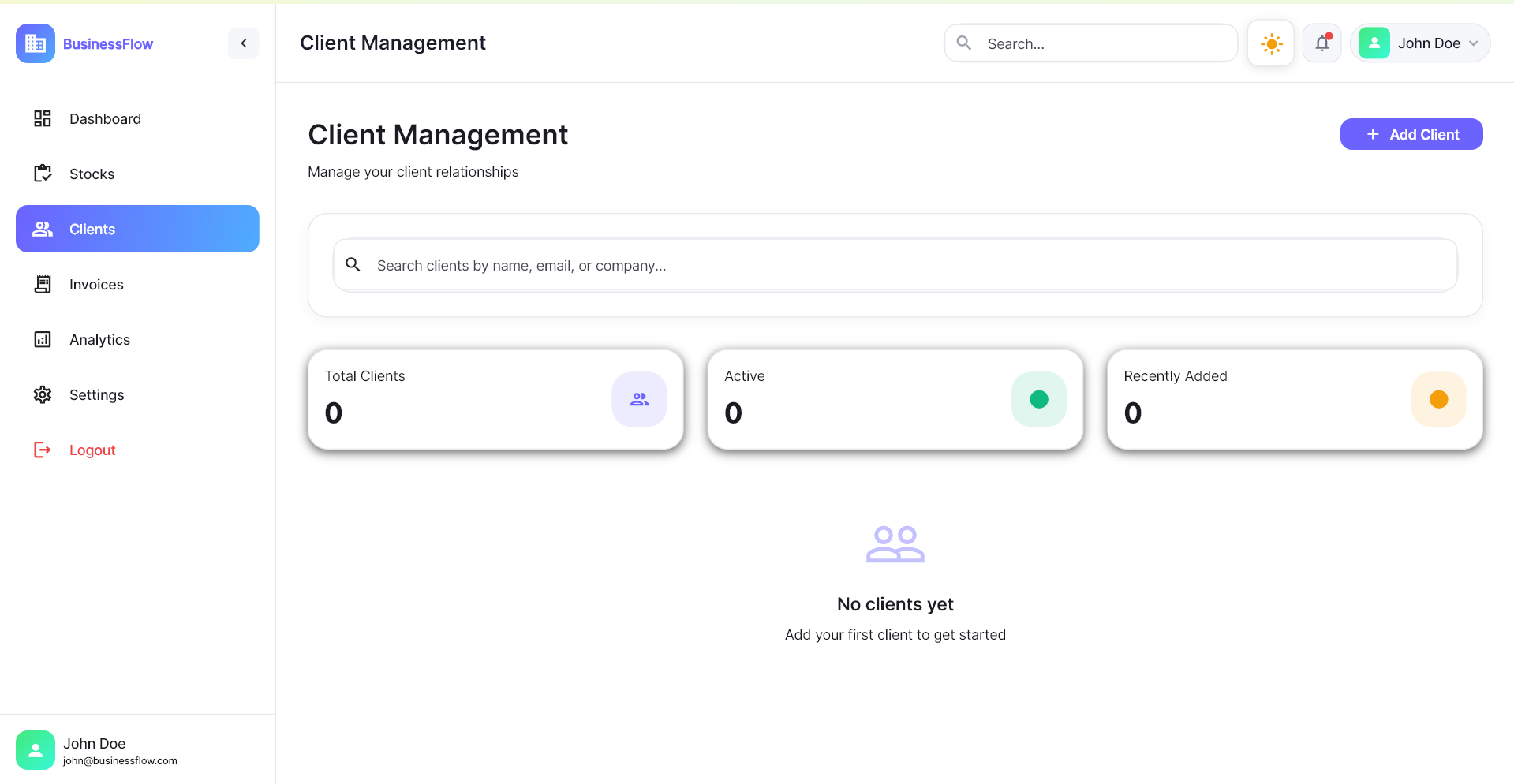The height and width of the screenshot is (784, 1514).
Task: Click the green Active status dot
Action: click(1038, 399)
